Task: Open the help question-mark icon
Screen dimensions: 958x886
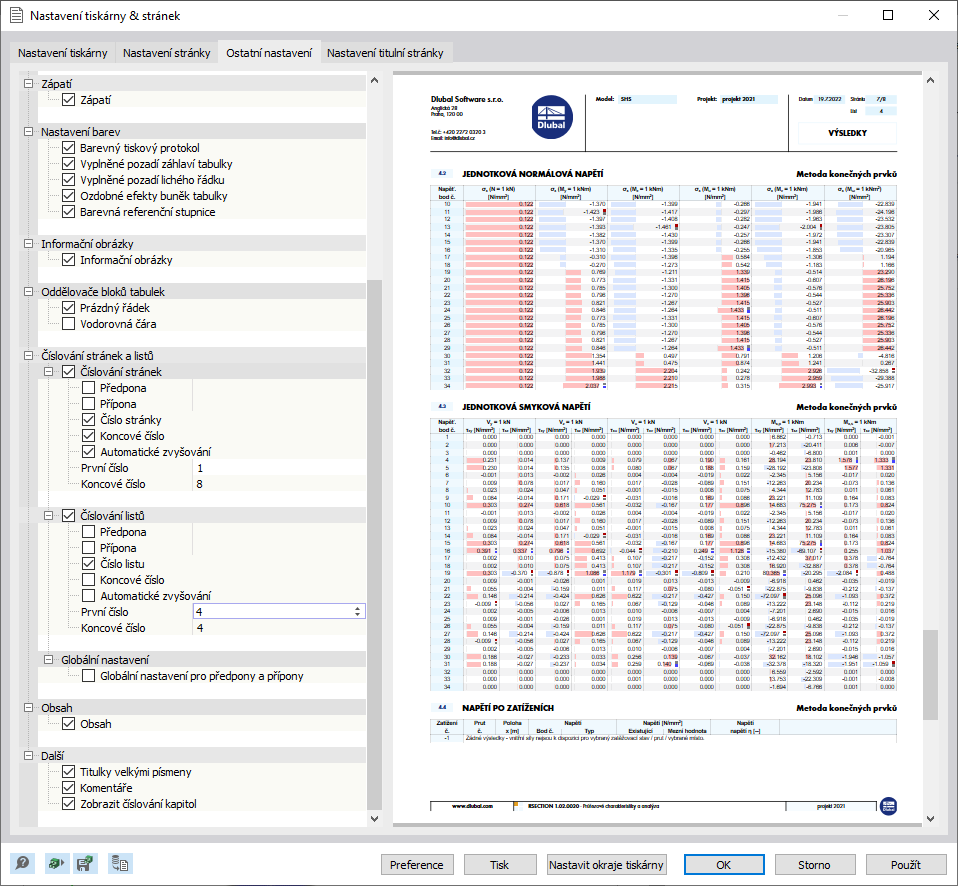Action: 23,863
